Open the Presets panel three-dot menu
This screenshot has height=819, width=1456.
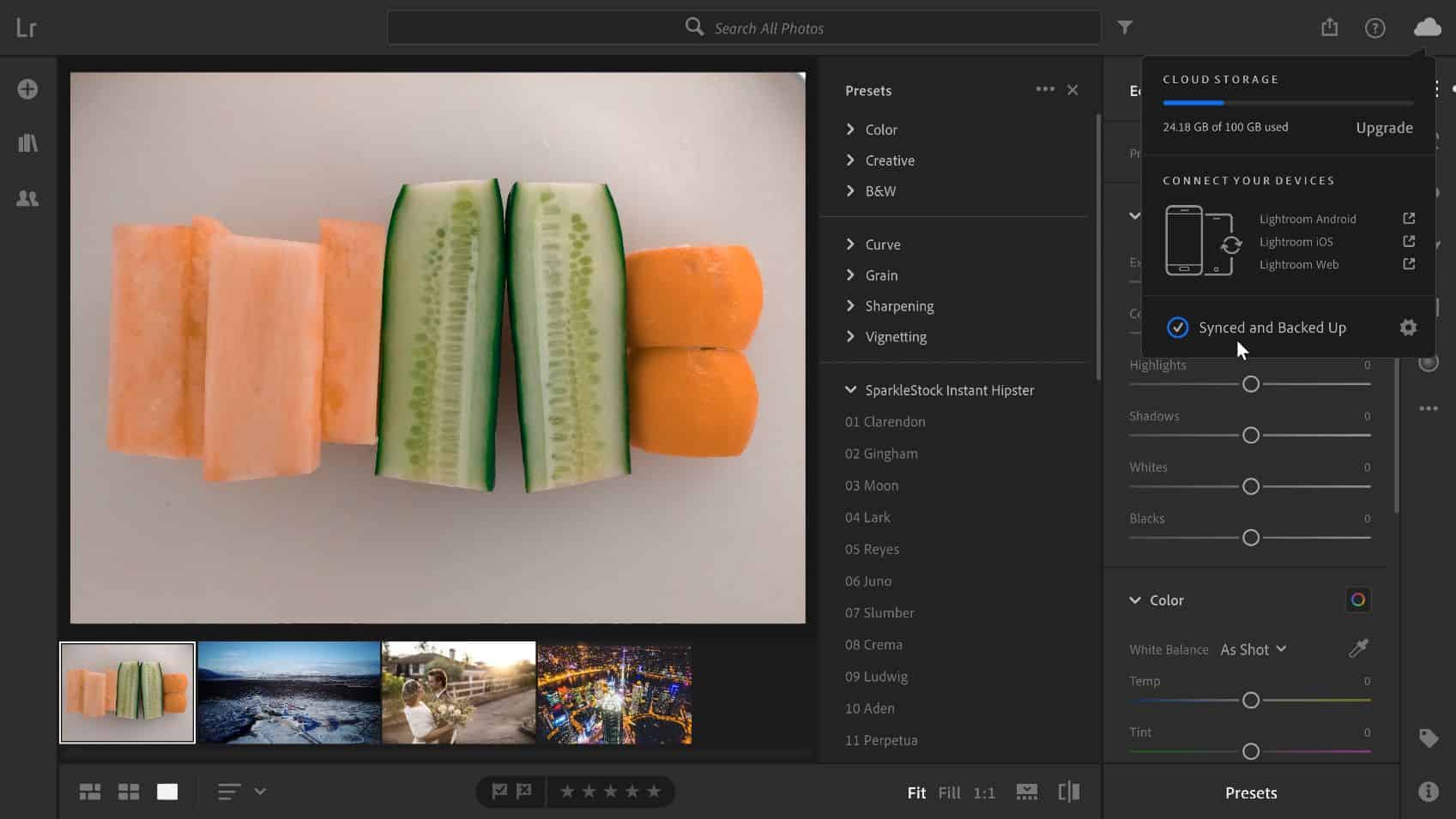pyautogui.click(x=1044, y=89)
